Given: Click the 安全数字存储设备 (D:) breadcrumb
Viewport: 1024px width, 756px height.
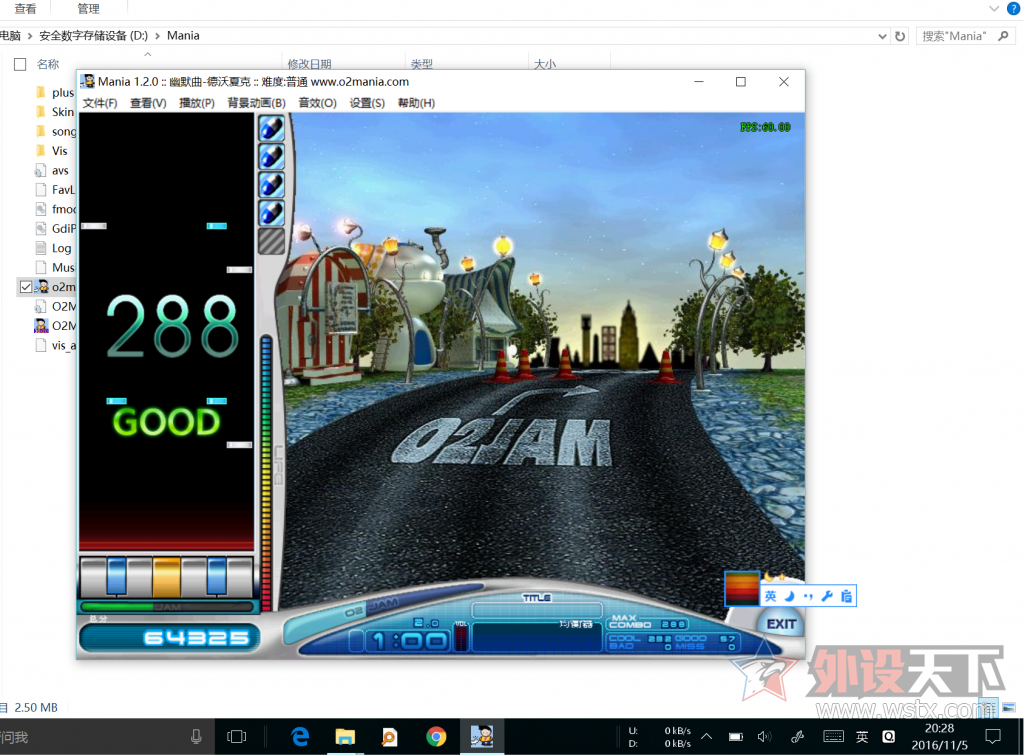Looking at the screenshot, I should [x=93, y=36].
